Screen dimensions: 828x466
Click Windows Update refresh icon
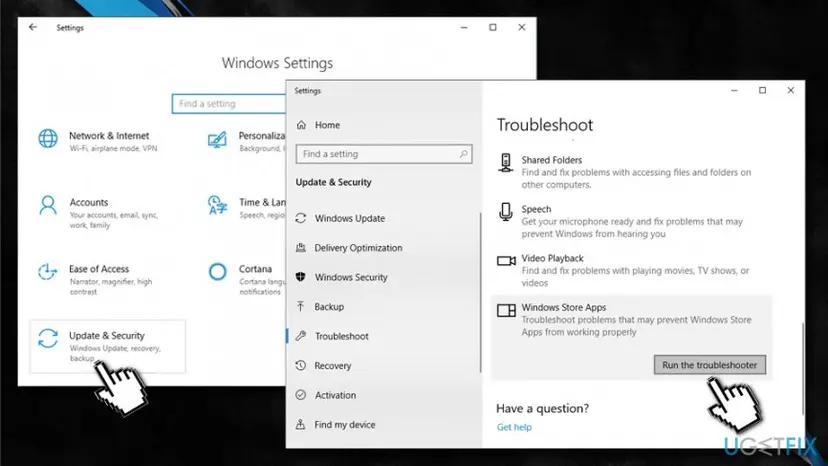pos(300,218)
